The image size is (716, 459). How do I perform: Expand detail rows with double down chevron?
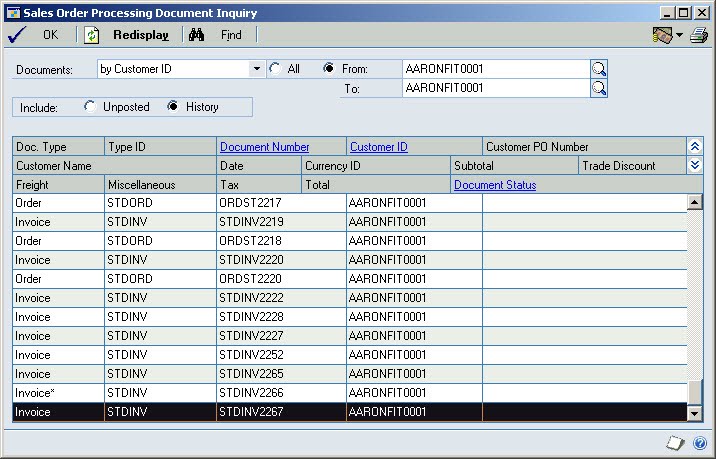[695, 165]
